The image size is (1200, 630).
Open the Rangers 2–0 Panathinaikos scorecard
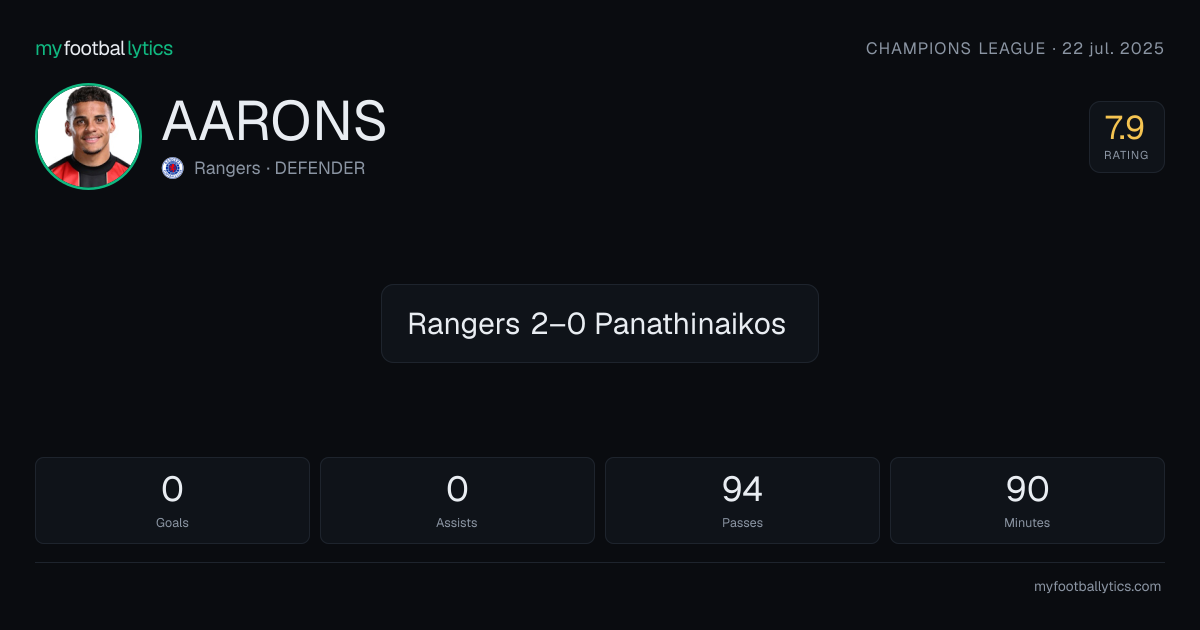(x=600, y=323)
